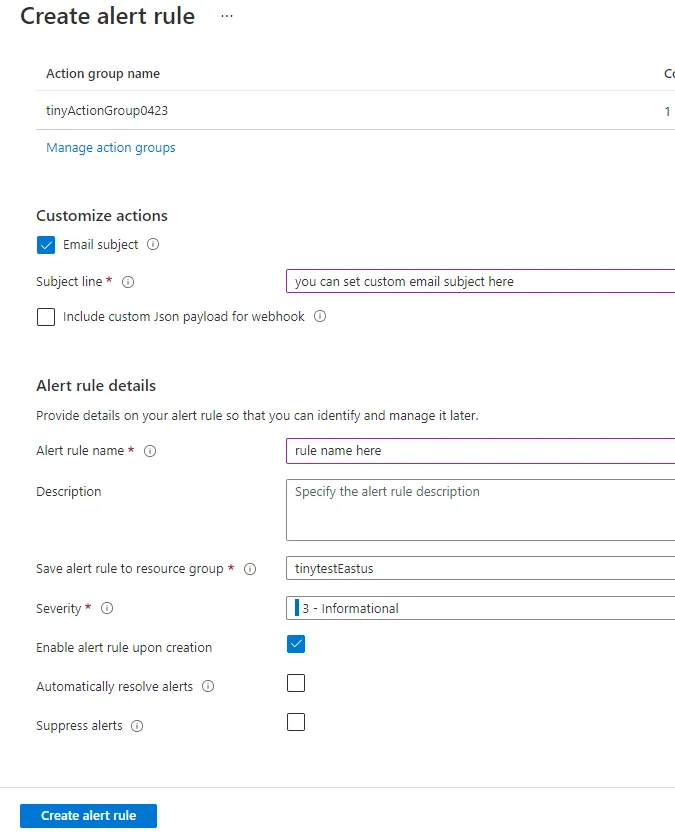Click the Alert rule name field
The image size is (675, 837).
480,451
